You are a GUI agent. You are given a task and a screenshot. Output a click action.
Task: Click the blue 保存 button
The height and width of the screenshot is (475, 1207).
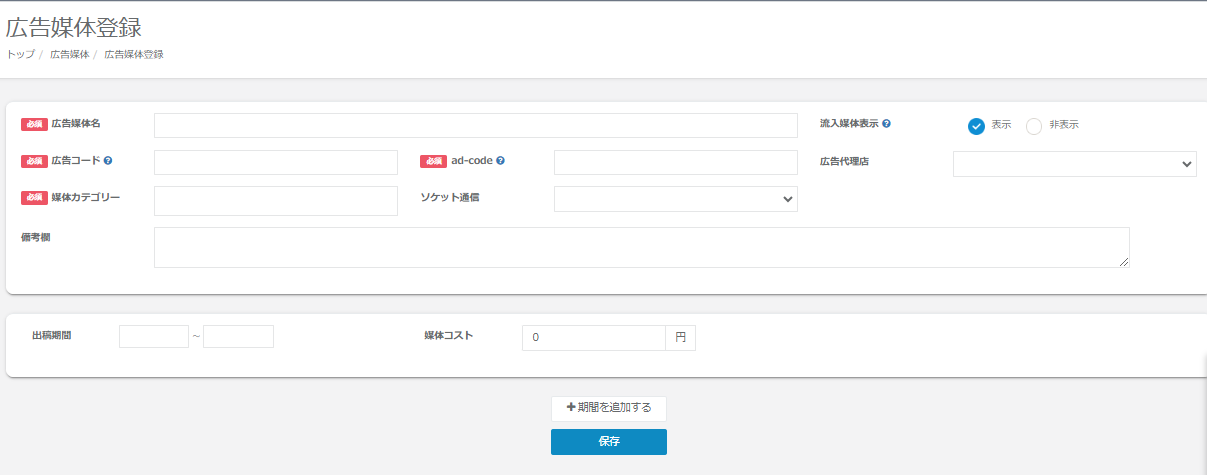coord(608,442)
